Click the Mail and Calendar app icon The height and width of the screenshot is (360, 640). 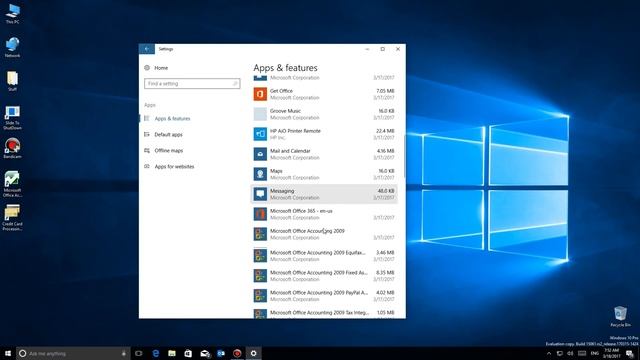coord(260,154)
